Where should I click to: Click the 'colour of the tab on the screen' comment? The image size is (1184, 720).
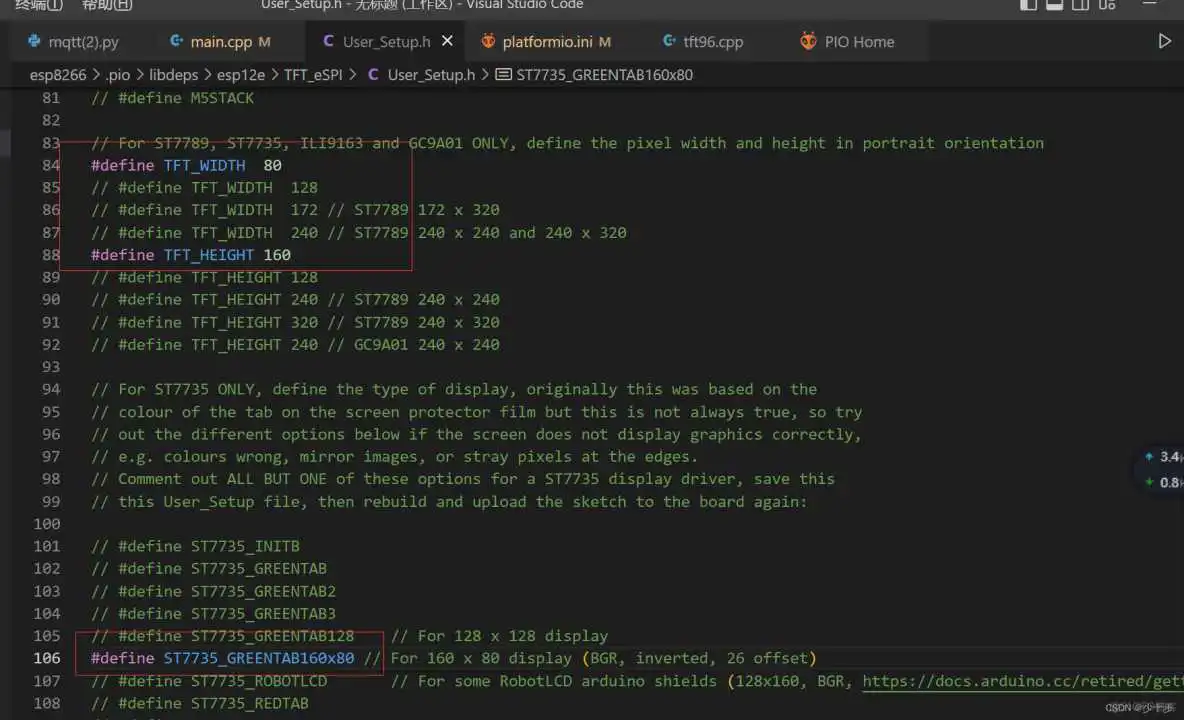click(x=476, y=412)
